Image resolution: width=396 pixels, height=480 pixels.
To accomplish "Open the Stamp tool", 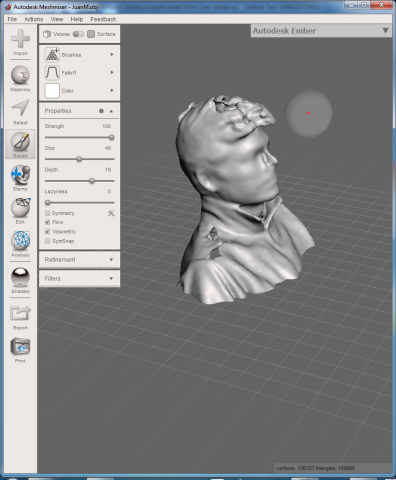I will click(20, 178).
